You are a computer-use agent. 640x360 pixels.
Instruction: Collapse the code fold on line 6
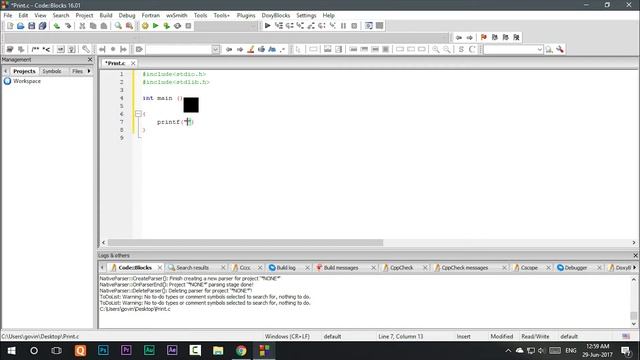(x=138, y=114)
